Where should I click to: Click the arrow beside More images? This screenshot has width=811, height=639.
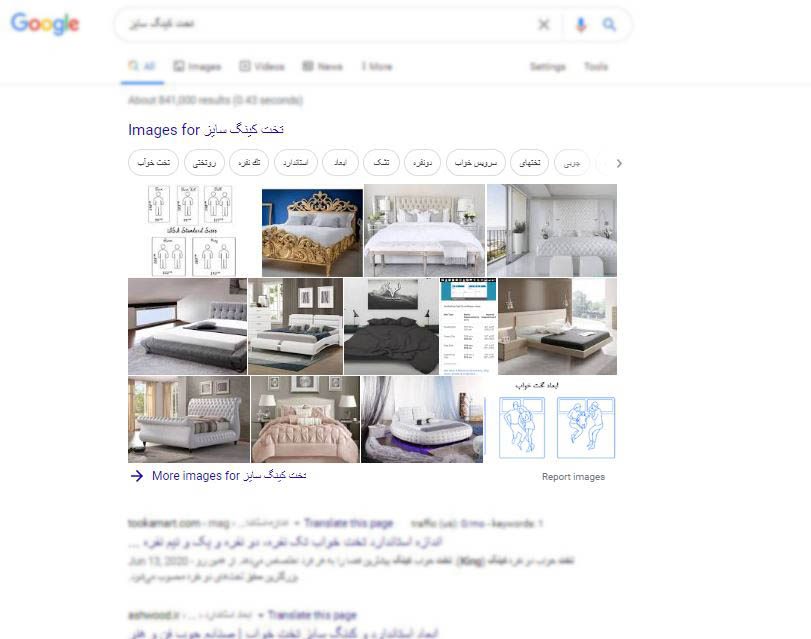(x=137, y=475)
